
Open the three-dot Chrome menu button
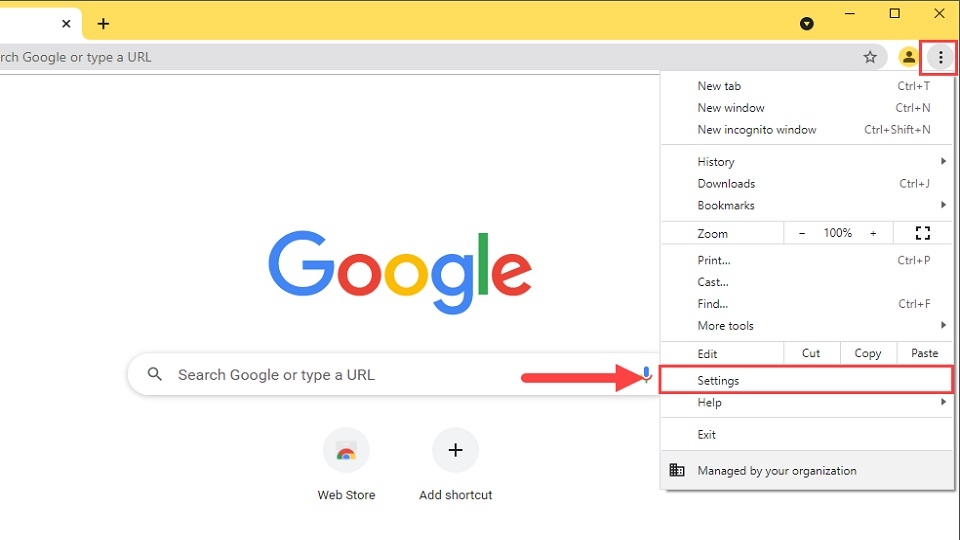940,58
